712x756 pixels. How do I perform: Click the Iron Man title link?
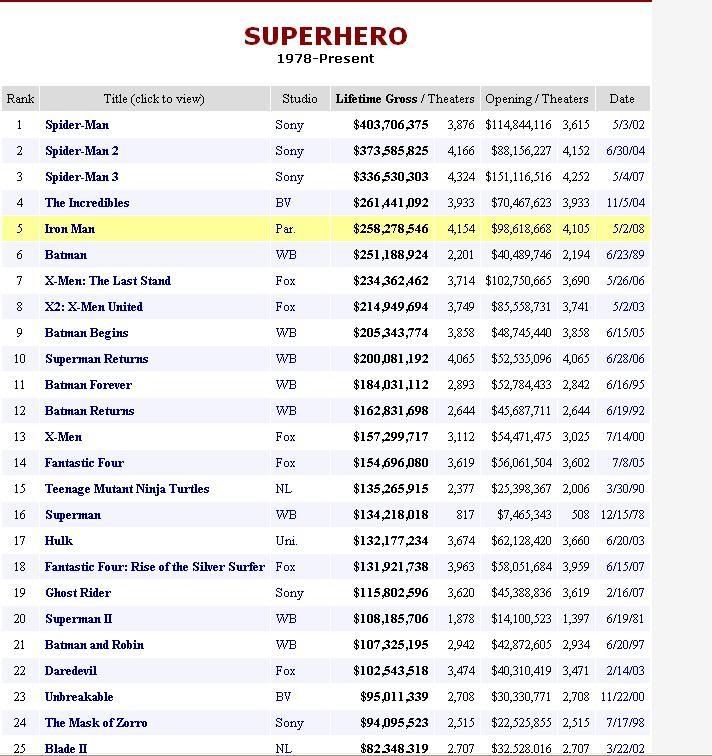(x=70, y=229)
